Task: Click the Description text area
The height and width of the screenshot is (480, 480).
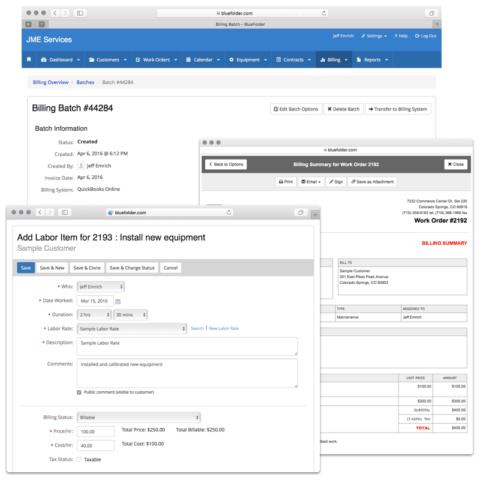Action: [x=187, y=346]
